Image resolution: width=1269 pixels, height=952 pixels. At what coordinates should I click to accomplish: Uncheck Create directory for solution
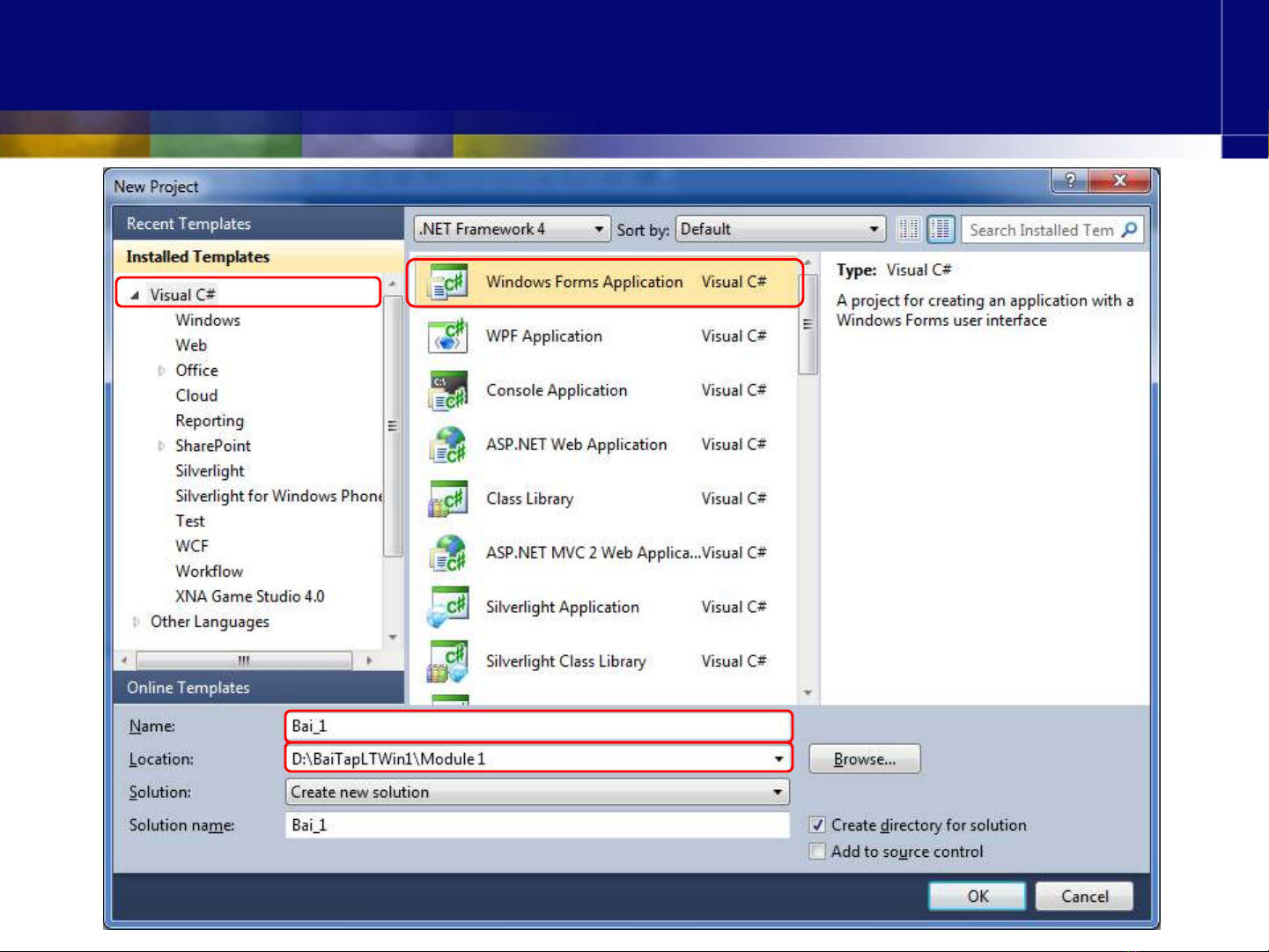pyautogui.click(x=817, y=825)
